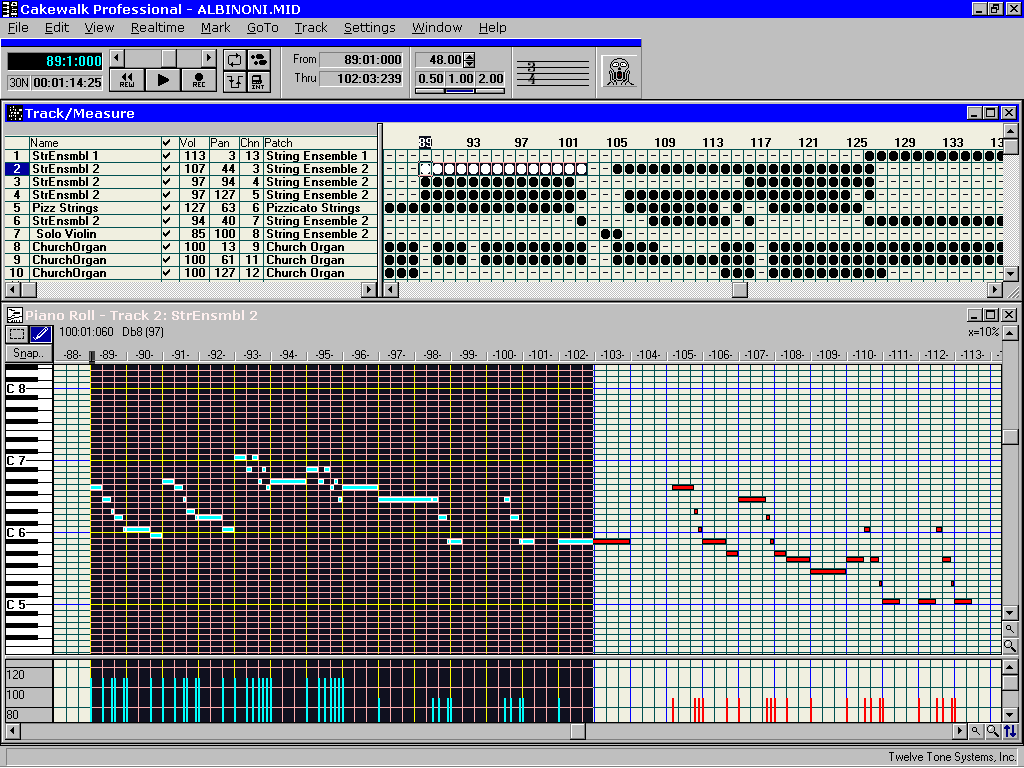
Task: Click large magnifier horizontal zoom in icon
Action: point(992,731)
